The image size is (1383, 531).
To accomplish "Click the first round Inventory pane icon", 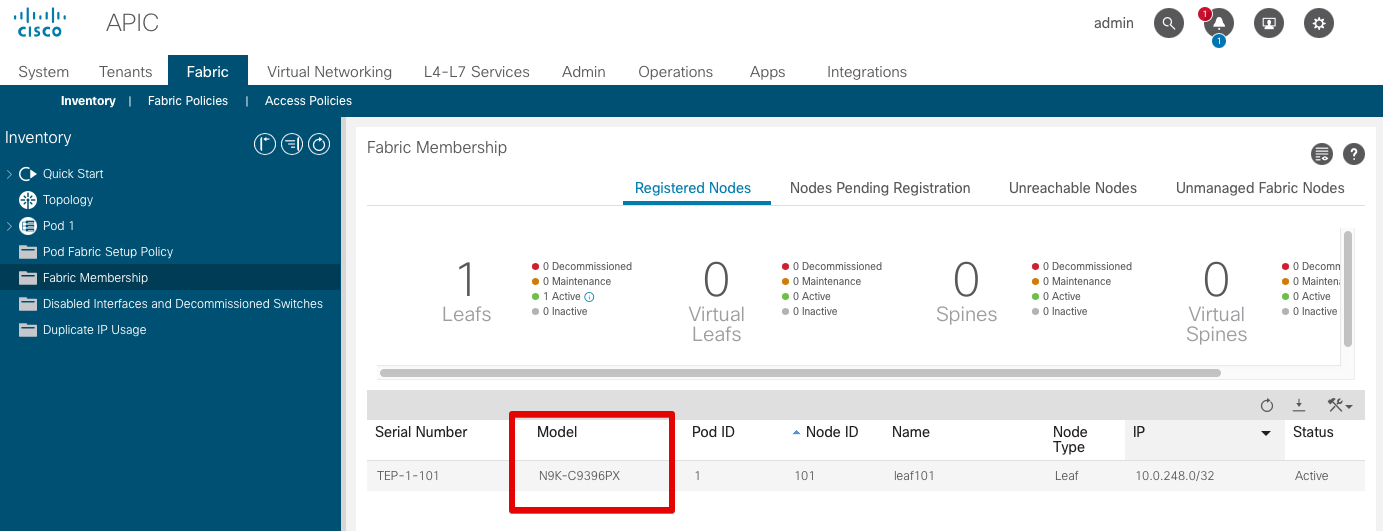I will pyautogui.click(x=264, y=144).
